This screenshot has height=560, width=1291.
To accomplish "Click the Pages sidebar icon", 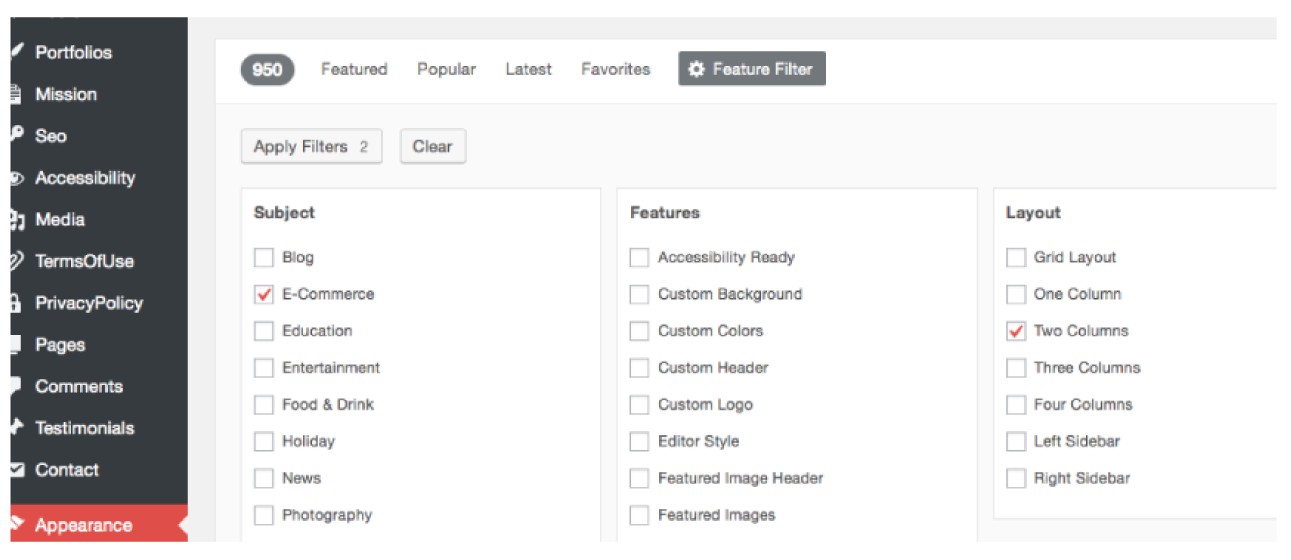I will (x=16, y=345).
